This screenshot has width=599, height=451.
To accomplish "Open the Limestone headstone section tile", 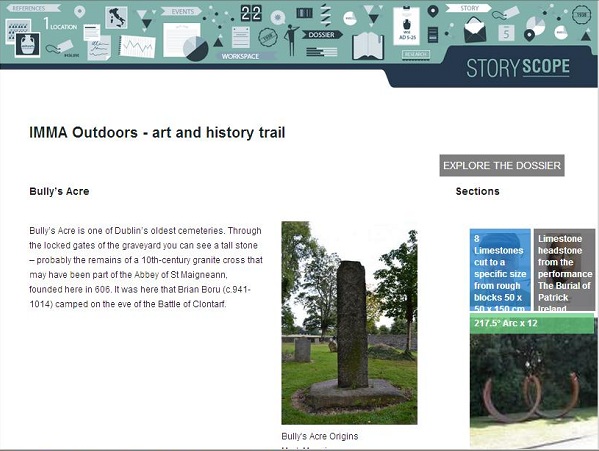I will point(564,270).
